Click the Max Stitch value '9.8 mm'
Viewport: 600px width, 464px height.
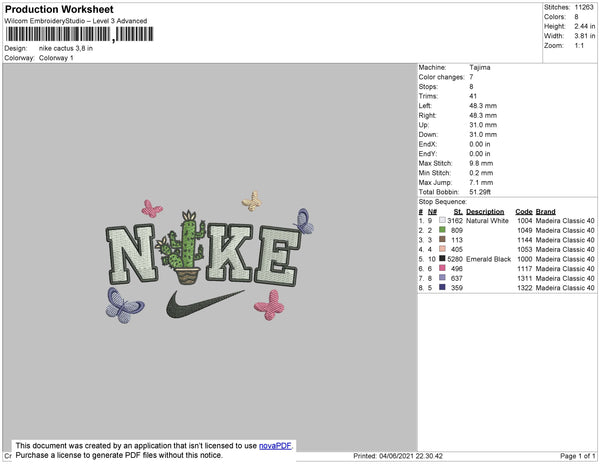pyautogui.click(x=481, y=163)
